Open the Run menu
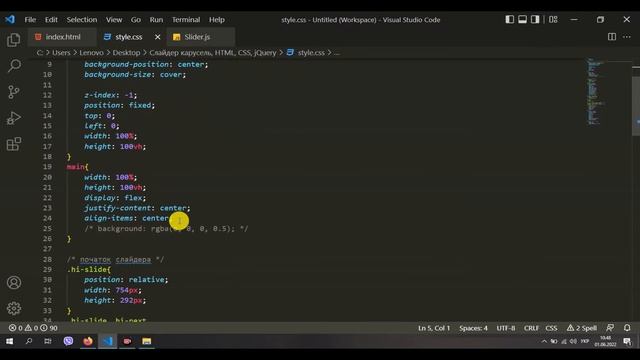The width and height of the screenshot is (640, 360). 156,20
